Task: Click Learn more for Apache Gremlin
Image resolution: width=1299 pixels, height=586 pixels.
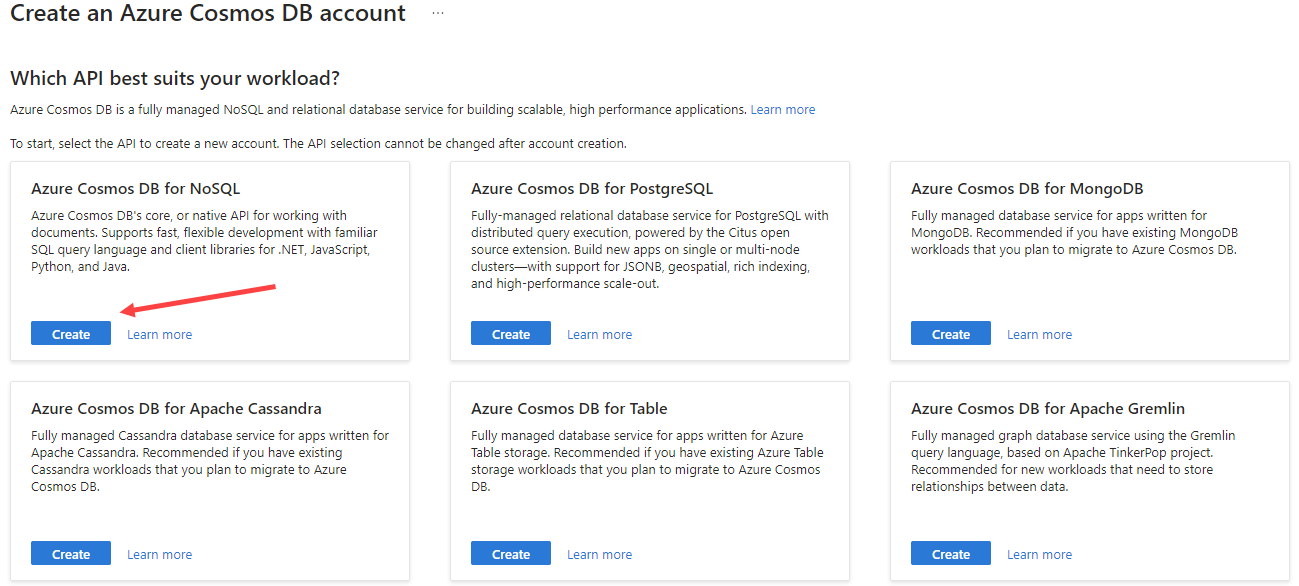Action: point(1040,554)
